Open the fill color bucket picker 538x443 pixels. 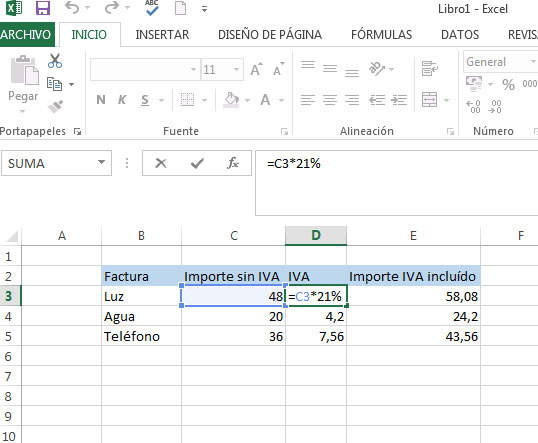click(x=231, y=100)
